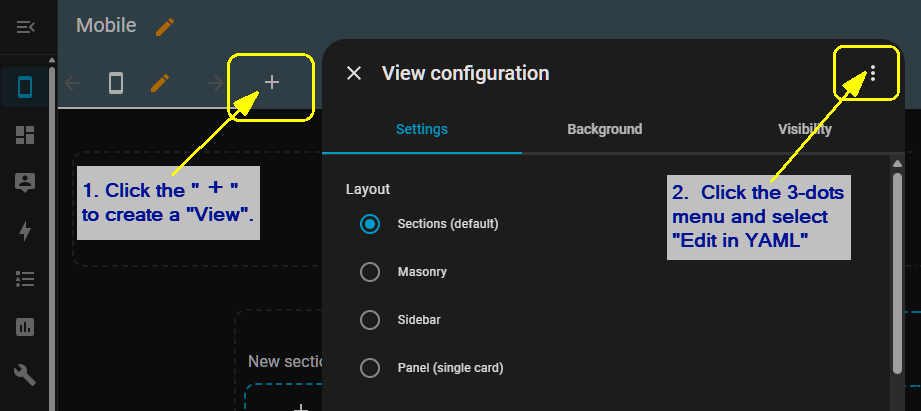The width and height of the screenshot is (921, 411).
Task: Move view left with back arrow
Action: pos(72,83)
